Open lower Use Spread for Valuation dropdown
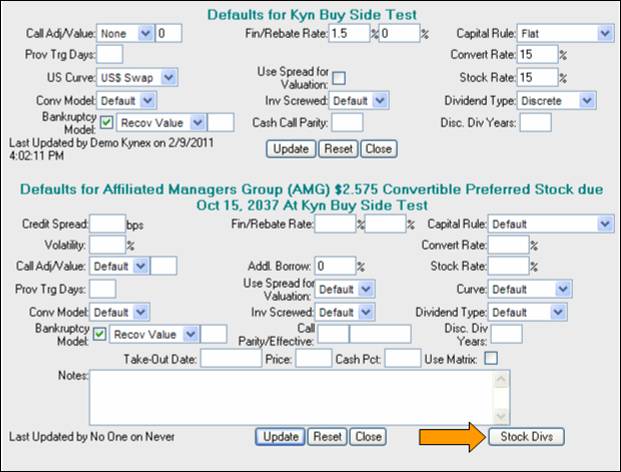 345,289
